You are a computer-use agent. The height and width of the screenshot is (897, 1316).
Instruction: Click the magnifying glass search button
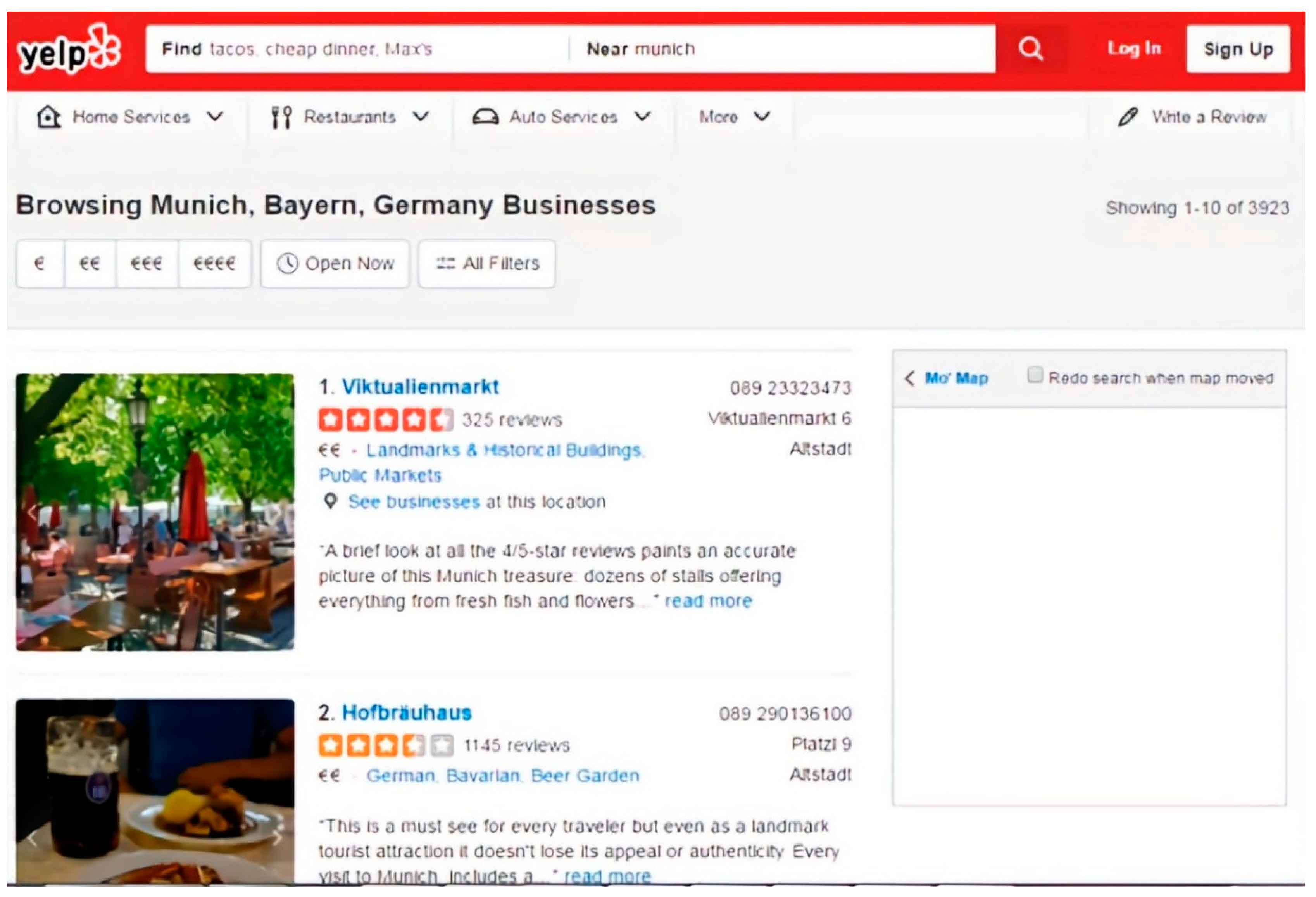click(x=1031, y=49)
